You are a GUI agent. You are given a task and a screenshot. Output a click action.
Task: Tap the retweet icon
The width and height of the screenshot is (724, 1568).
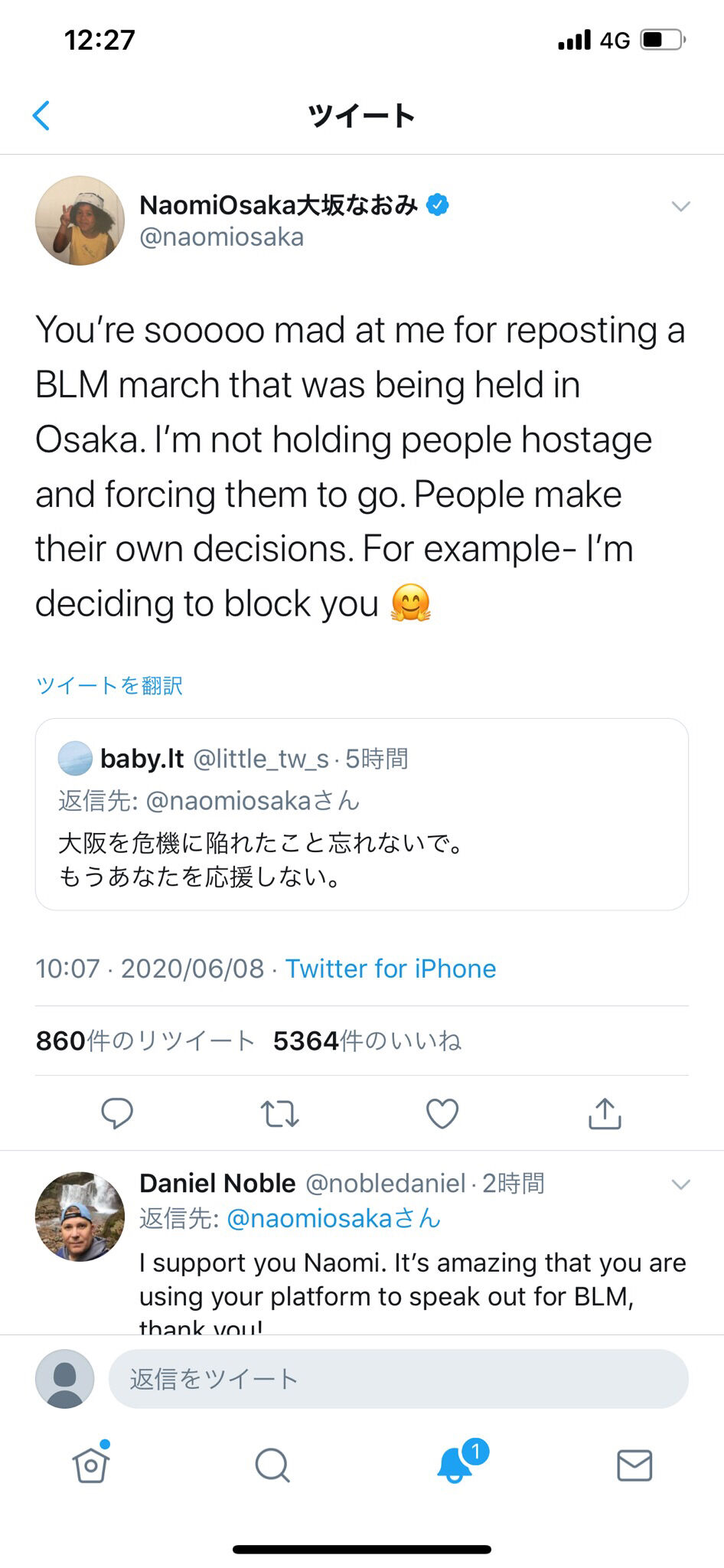(x=279, y=1114)
